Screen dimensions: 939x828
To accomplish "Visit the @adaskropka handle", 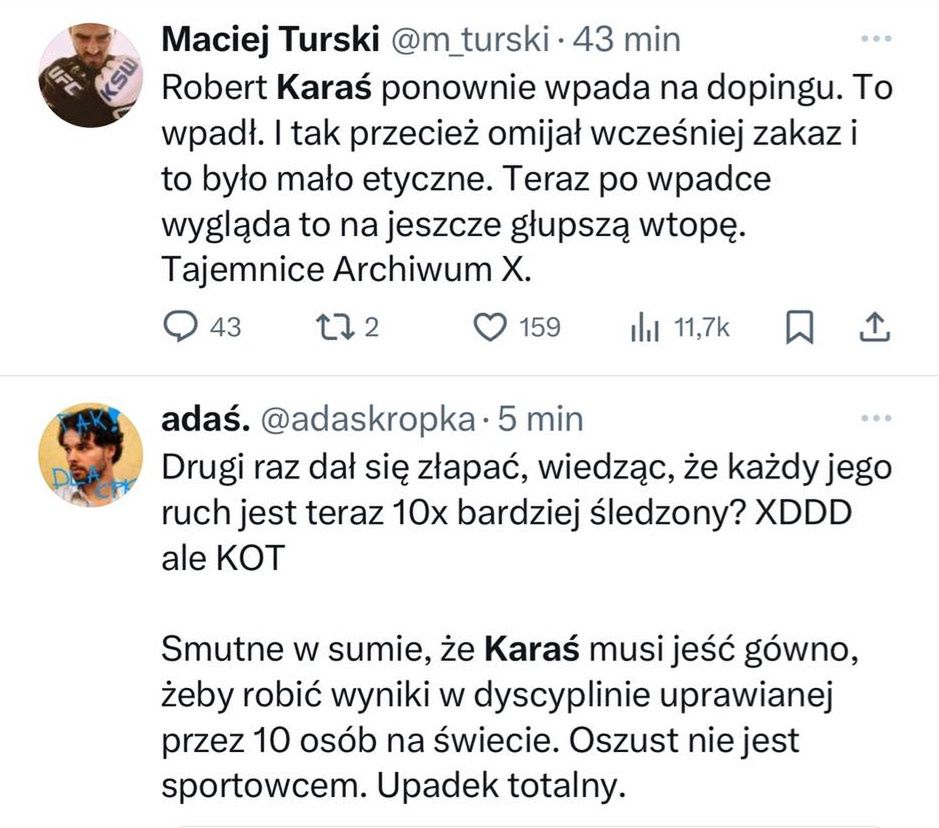I will [x=366, y=420].
